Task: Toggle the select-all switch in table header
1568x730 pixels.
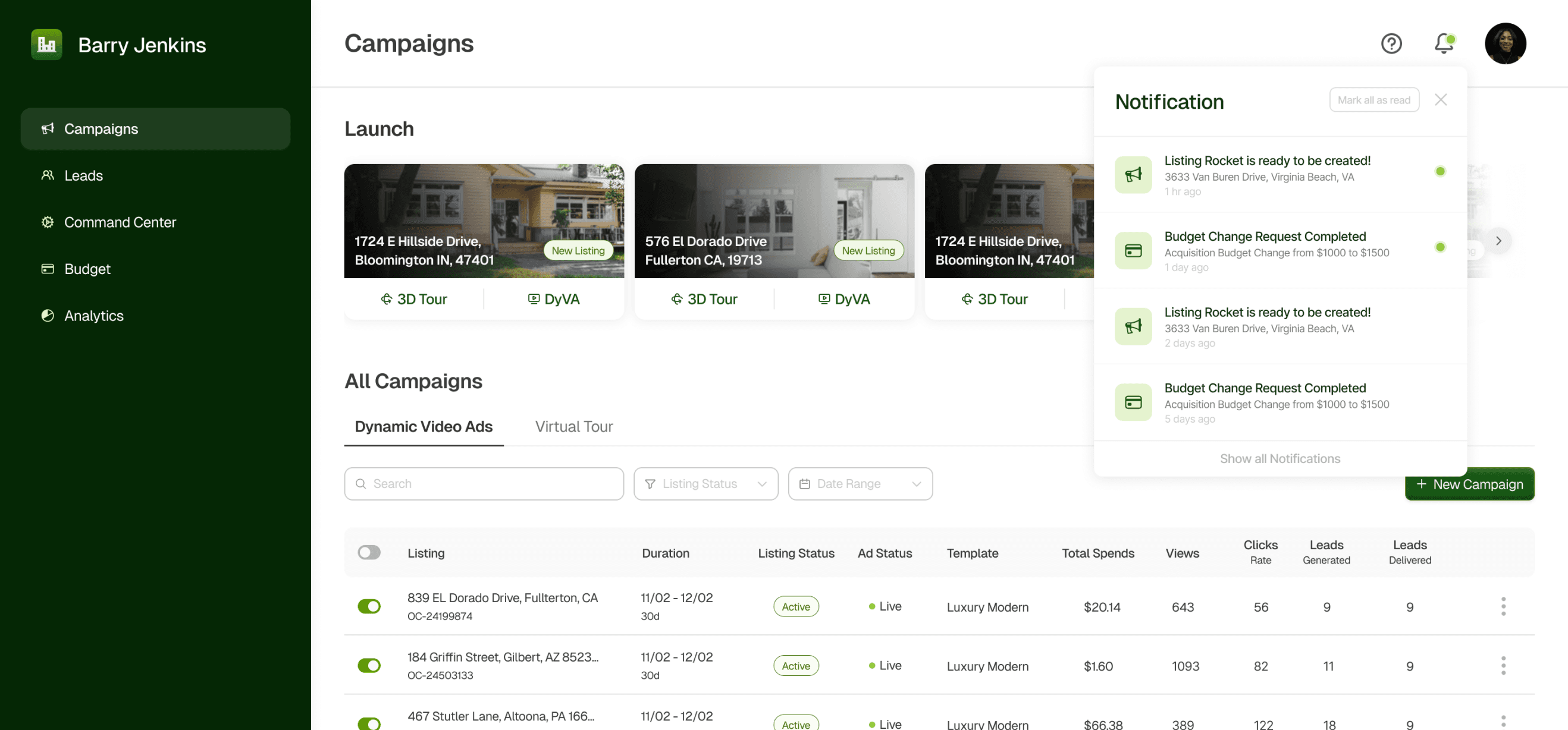Action: pos(369,552)
